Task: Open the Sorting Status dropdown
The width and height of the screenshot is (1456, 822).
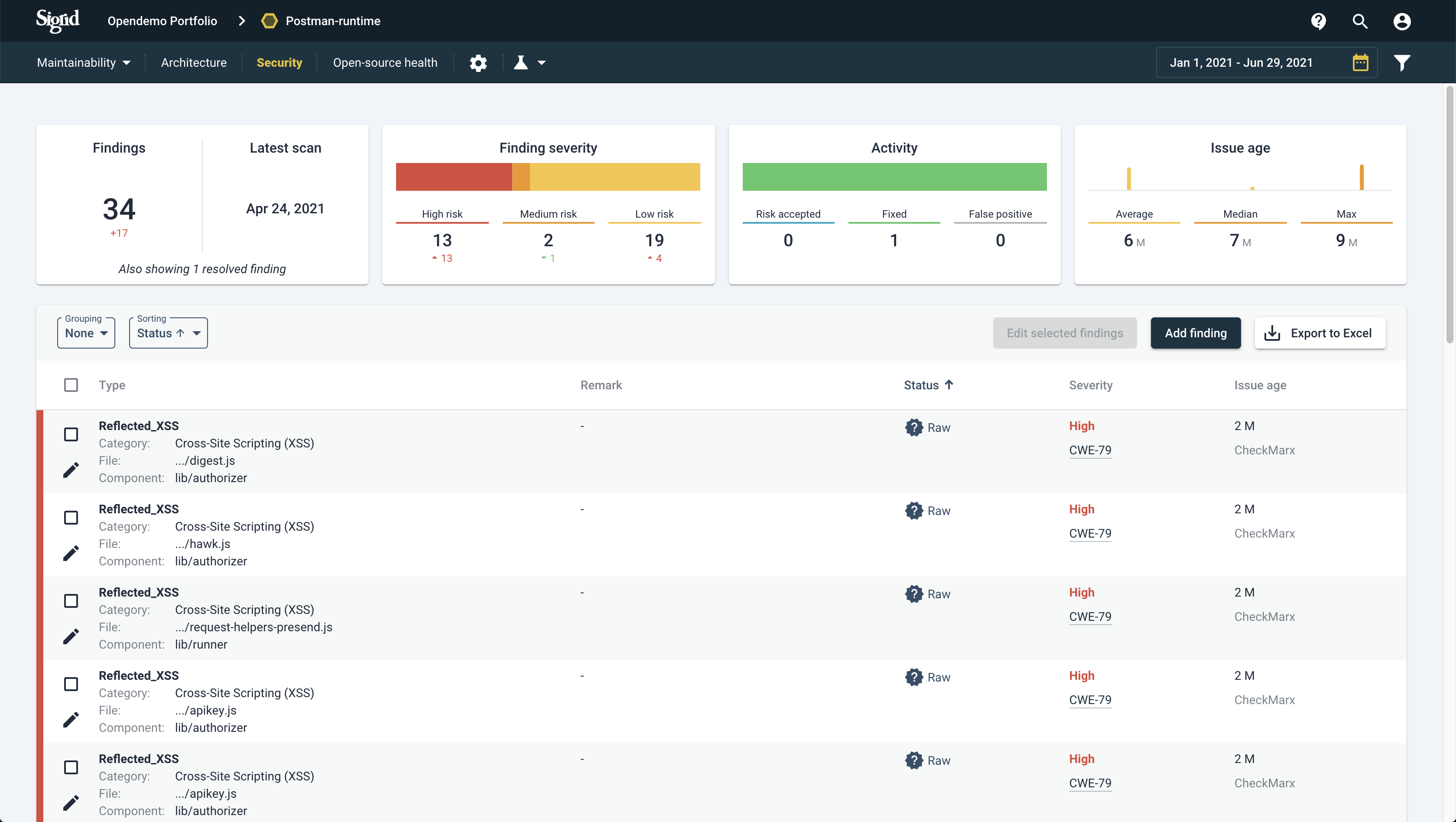Action: [x=169, y=333]
